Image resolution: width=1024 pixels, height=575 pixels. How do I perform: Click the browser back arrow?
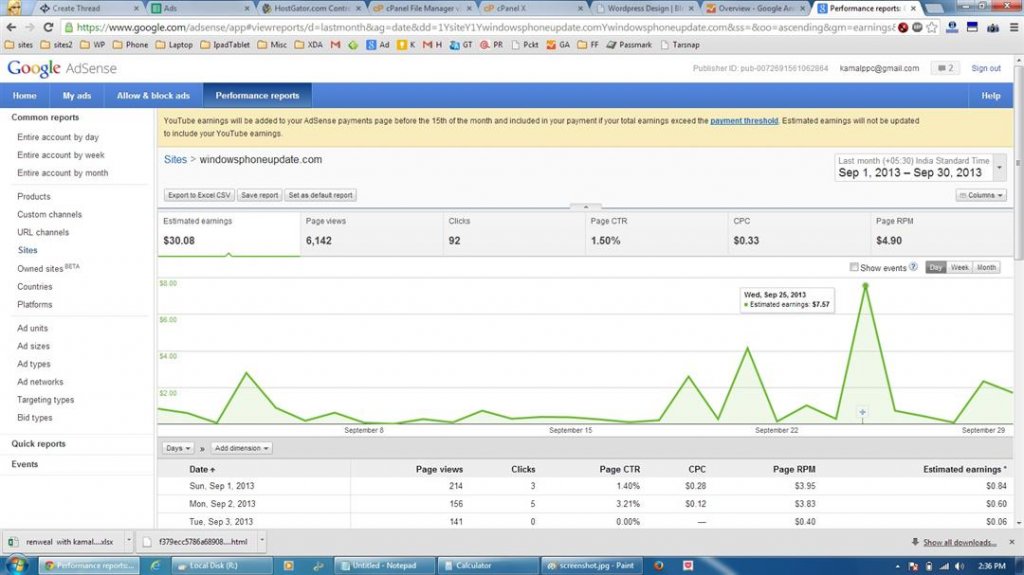(x=10, y=27)
